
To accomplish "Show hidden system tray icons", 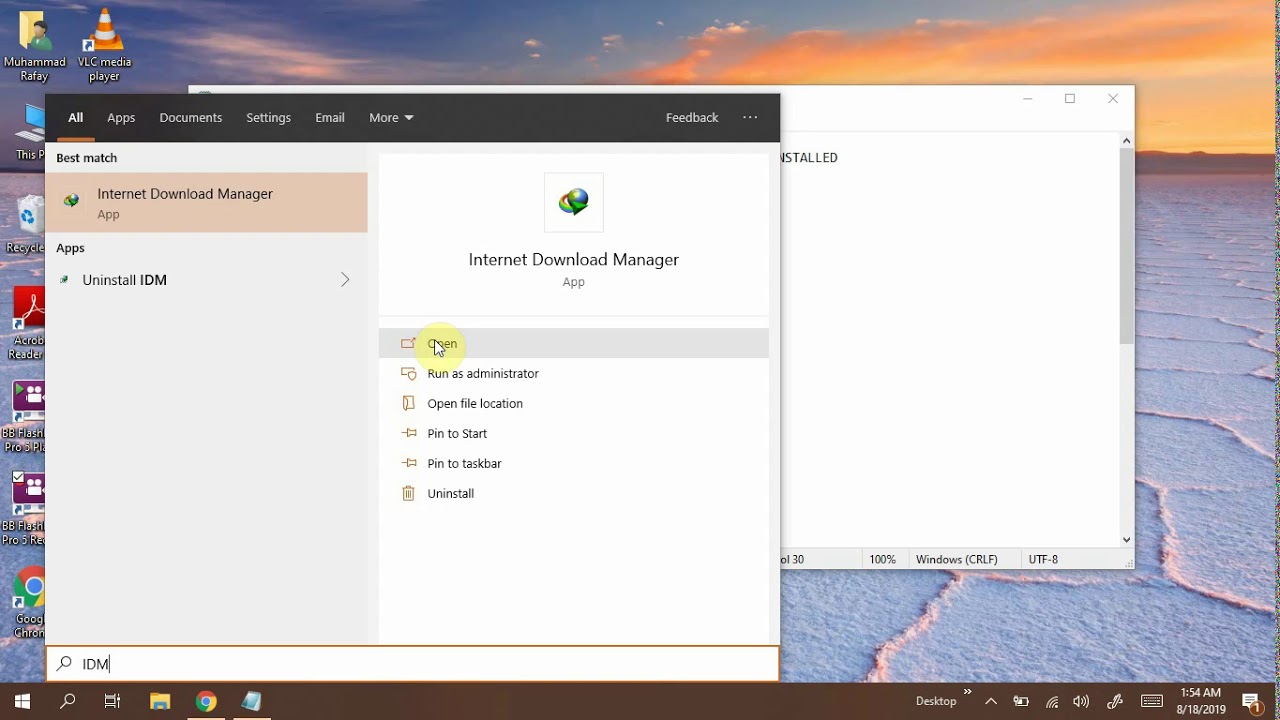I will [991, 701].
